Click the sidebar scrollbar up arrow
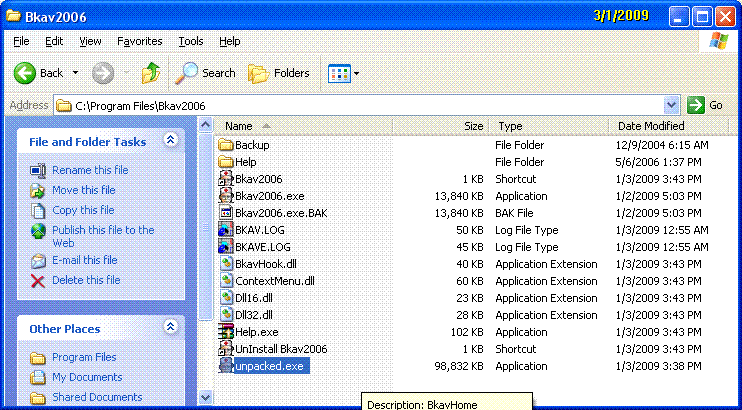Screen dimensions: 742x410 click(205, 125)
